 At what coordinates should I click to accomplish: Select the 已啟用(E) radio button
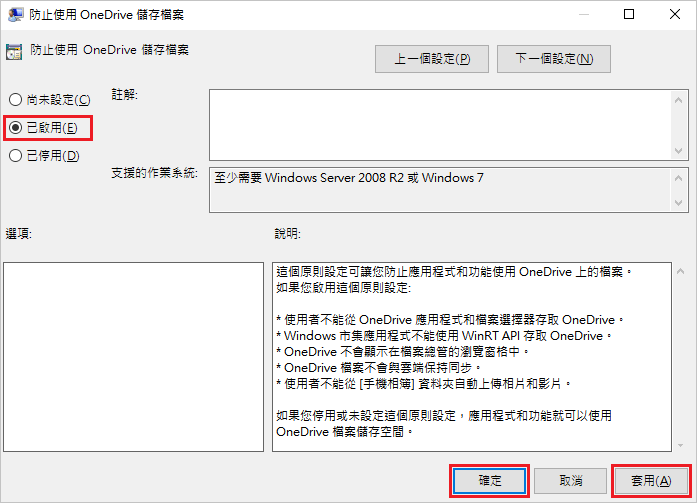click(x=43, y=128)
